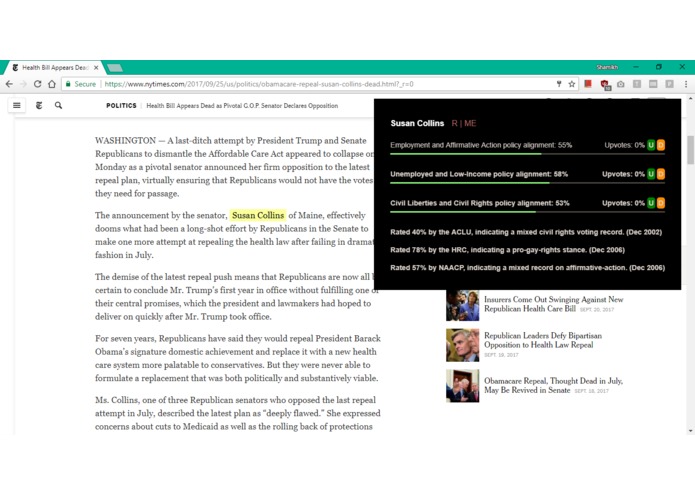Viewport: 695px width, 494px height.
Task: Click the NYT logo home icon
Action: point(39,105)
